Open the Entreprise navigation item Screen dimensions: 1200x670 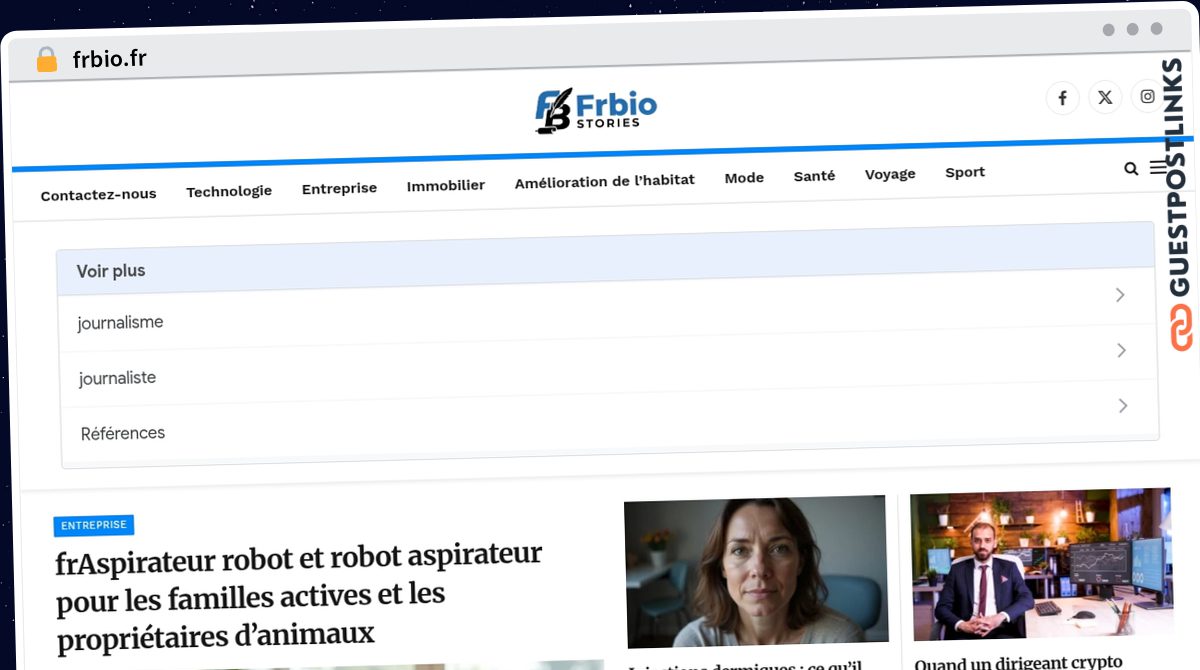pos(339,188)
